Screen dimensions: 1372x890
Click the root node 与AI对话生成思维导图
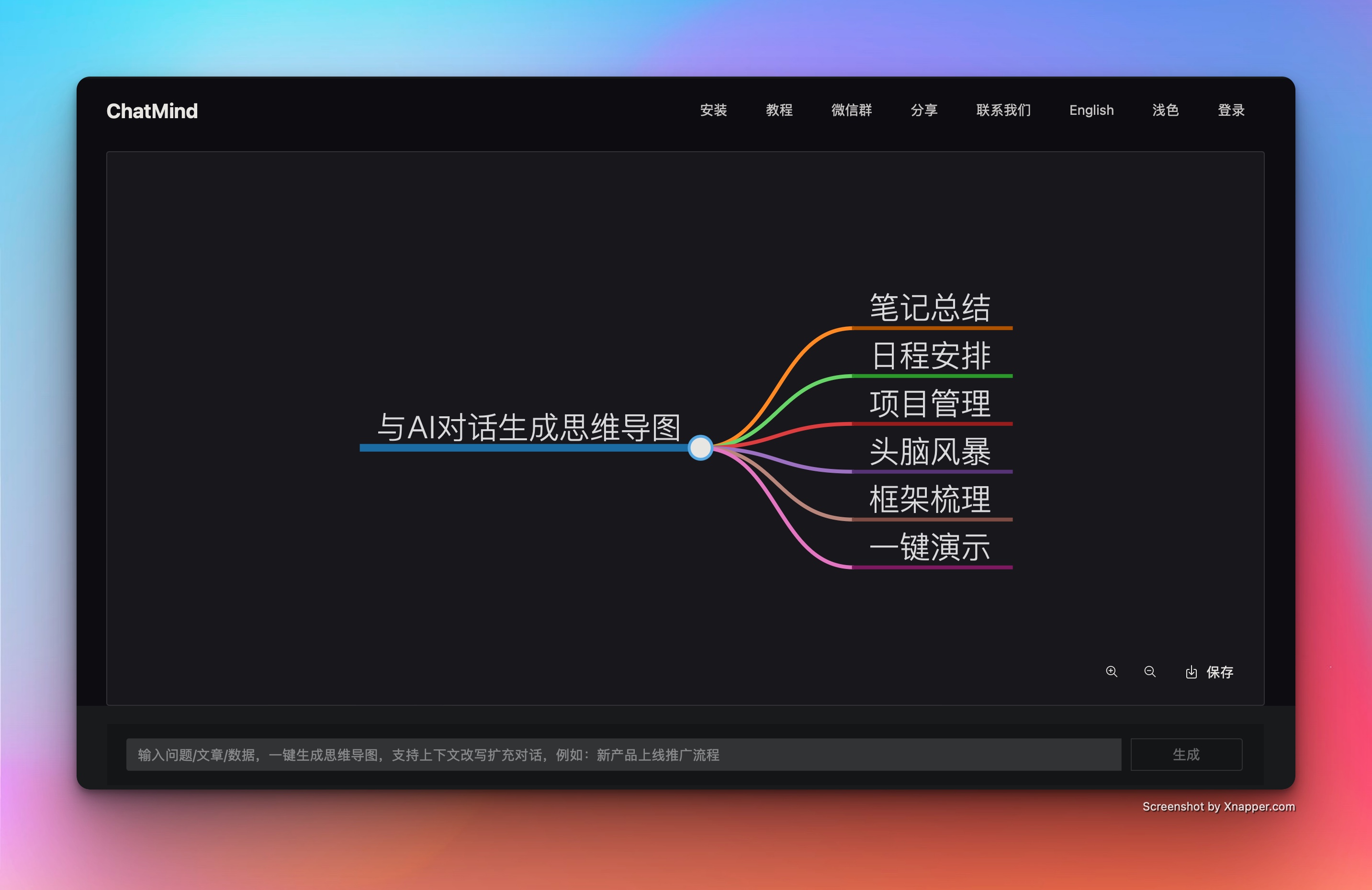529,428
